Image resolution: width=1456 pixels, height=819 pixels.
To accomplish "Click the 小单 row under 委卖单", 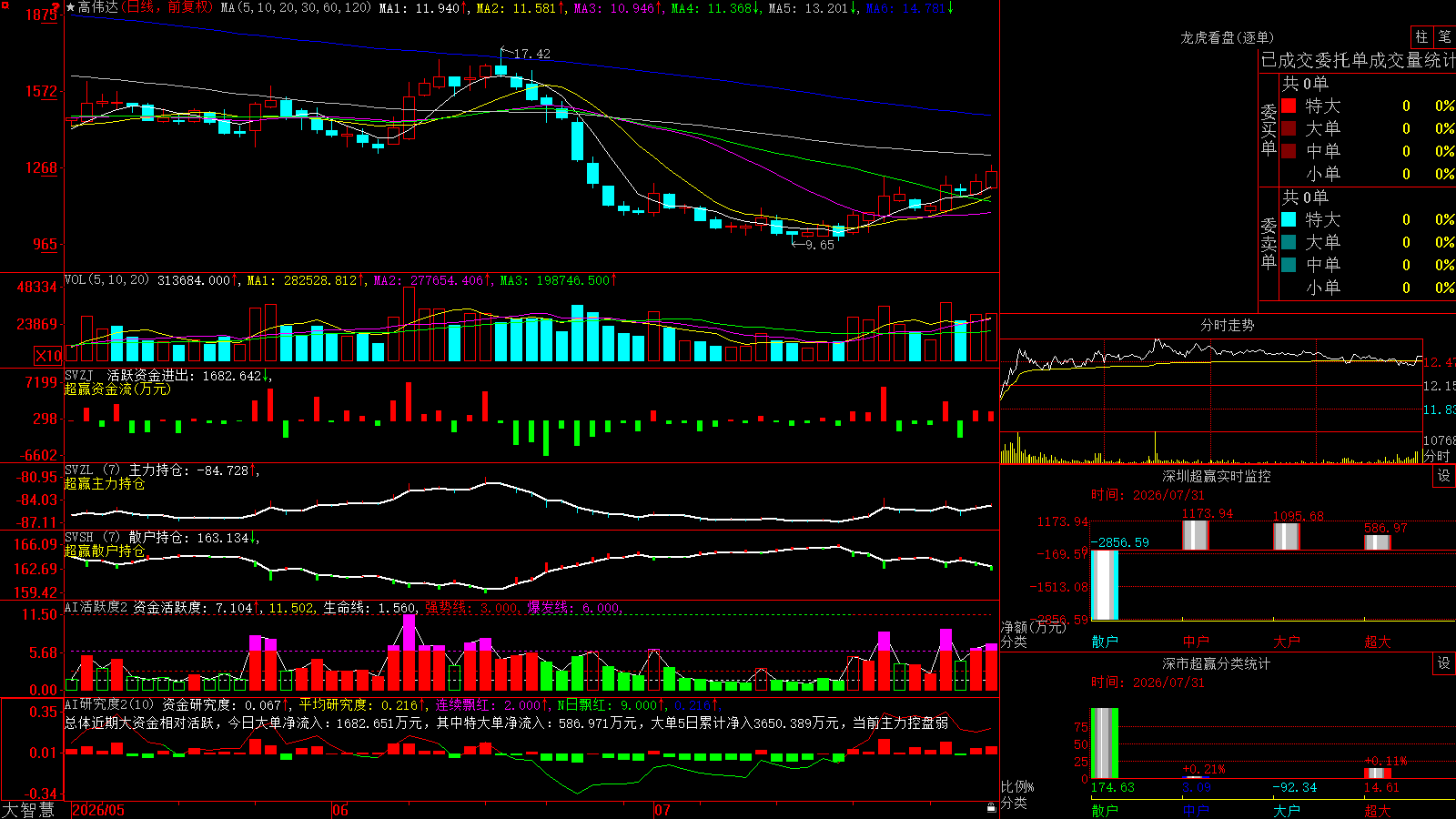I will pos(1368,288).
